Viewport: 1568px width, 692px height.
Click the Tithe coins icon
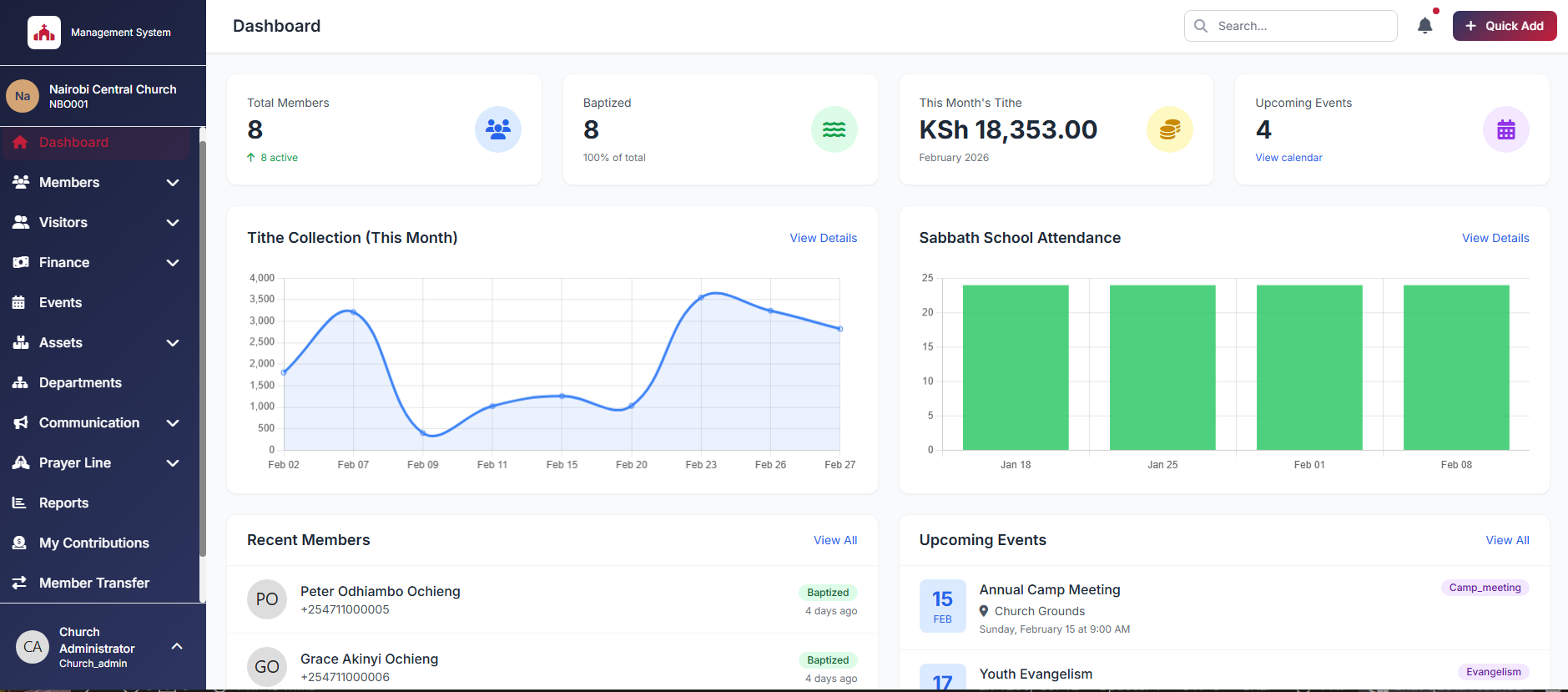(x=1170, y=129)
